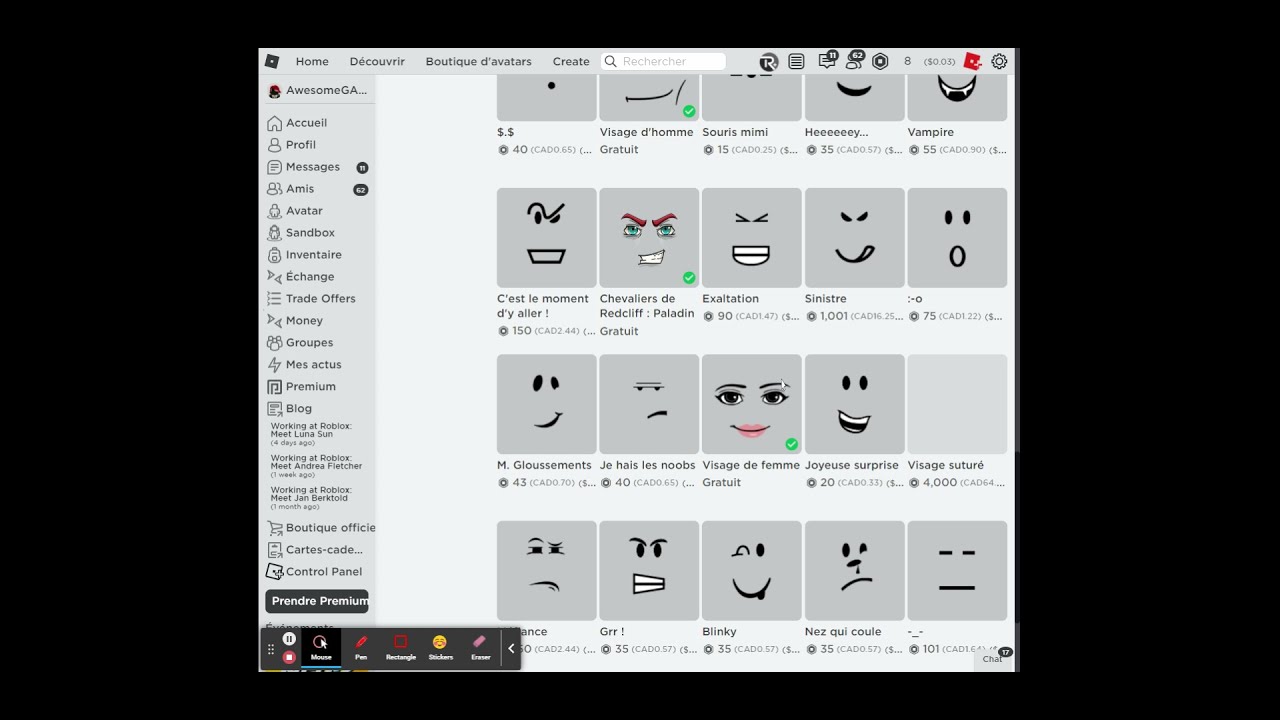
Task: Click the red Roblox avatar icon
Action: pos(972,61)
